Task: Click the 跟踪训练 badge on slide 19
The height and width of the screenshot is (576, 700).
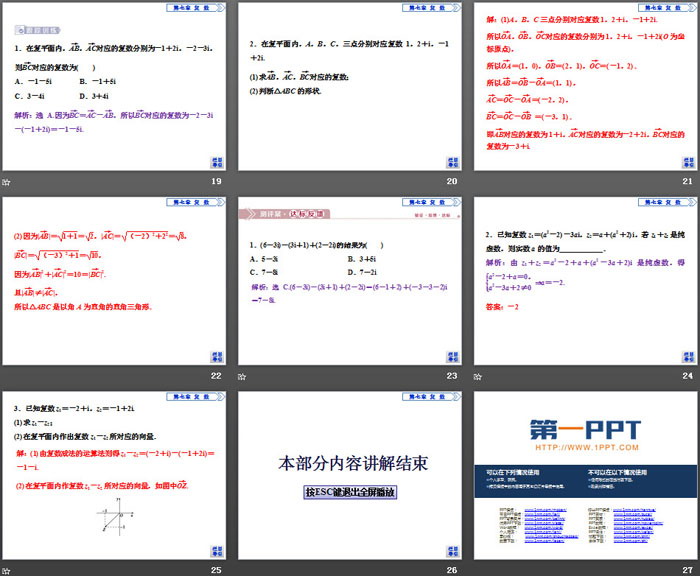Action: click(x=38, y=30)
